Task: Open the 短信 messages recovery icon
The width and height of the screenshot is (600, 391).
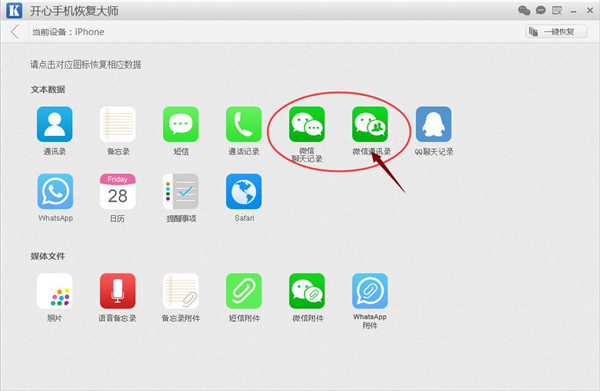Action: coord(181,124)
